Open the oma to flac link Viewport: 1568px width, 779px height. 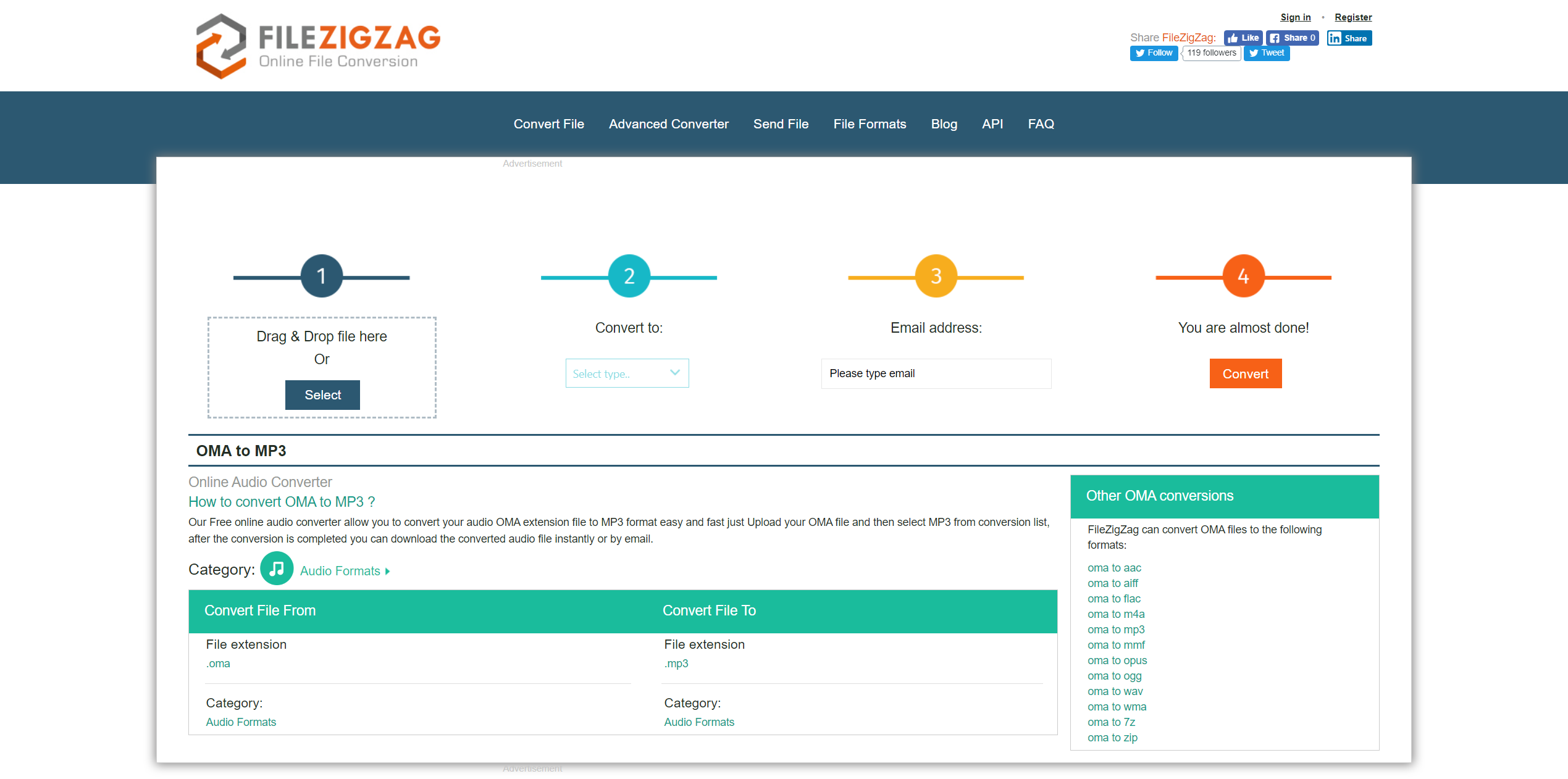click(x=1113, y=599)
